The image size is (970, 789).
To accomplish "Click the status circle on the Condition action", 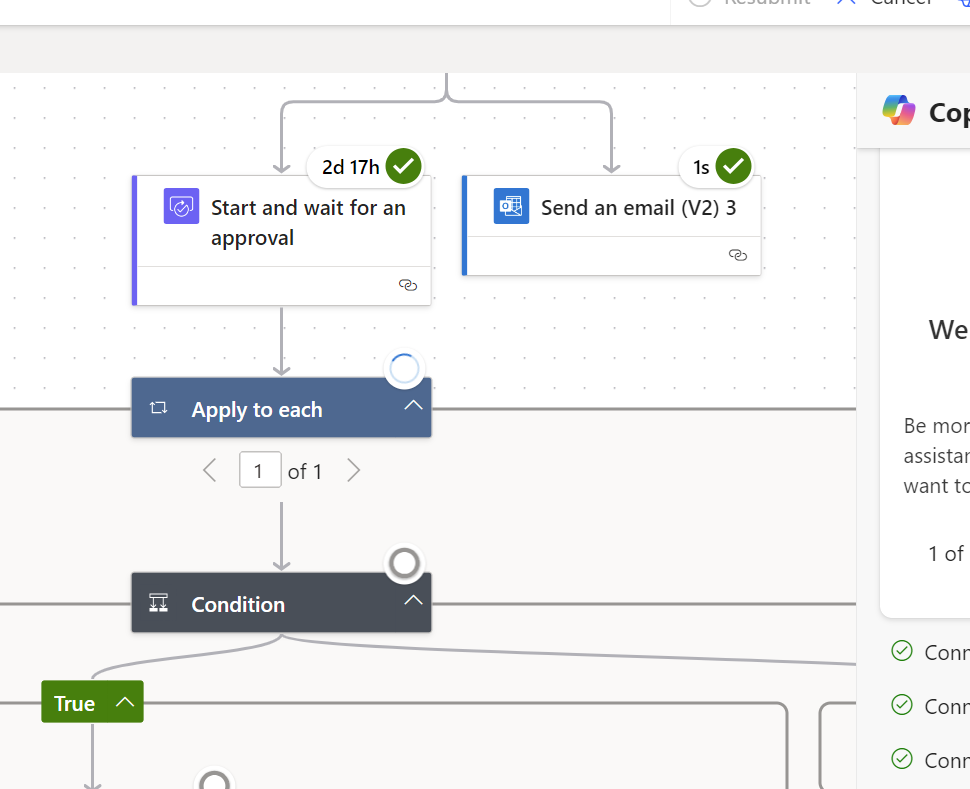I will 404,563.
